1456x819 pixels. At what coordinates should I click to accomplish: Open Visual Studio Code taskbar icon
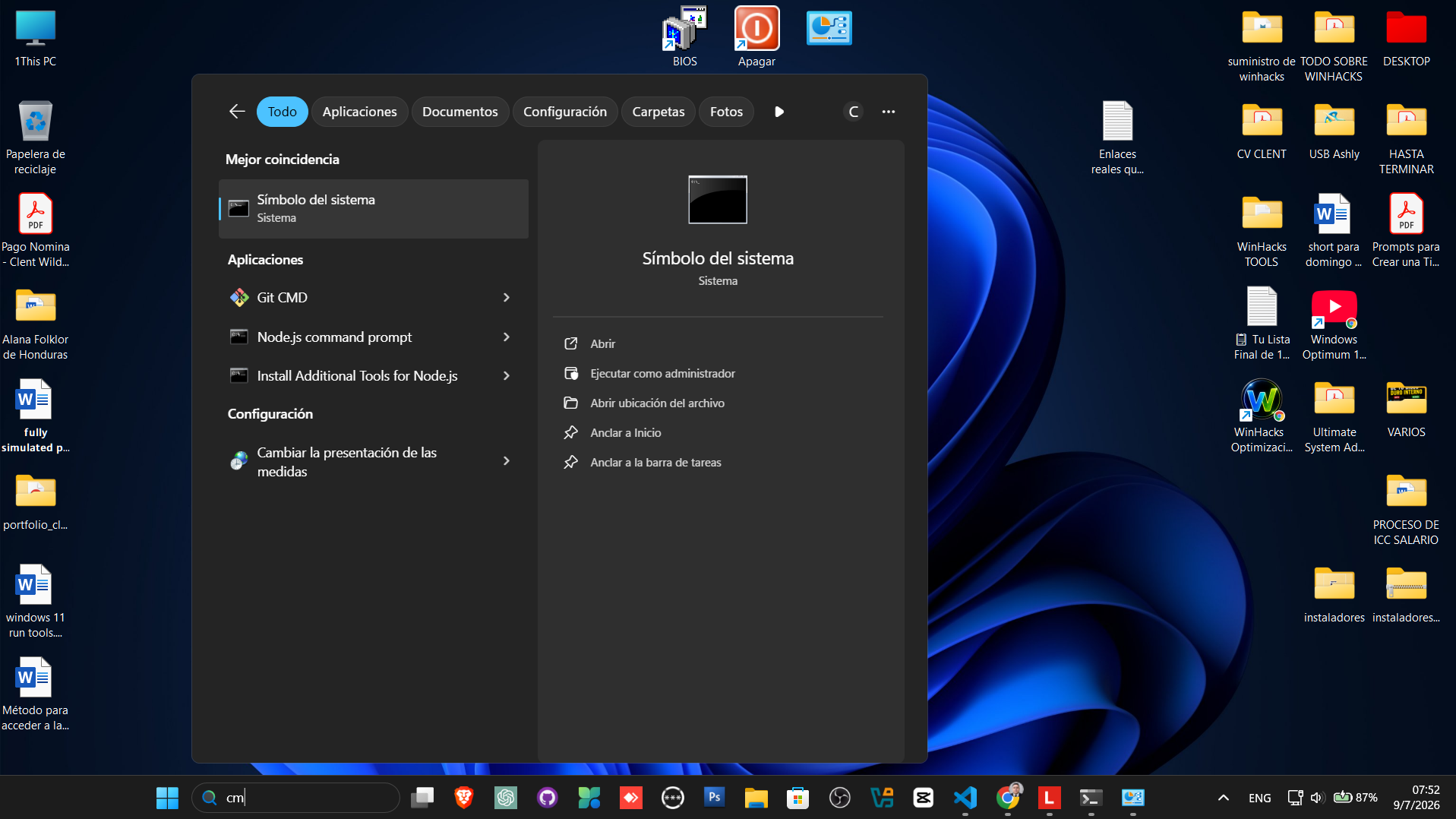coord(965,797)
